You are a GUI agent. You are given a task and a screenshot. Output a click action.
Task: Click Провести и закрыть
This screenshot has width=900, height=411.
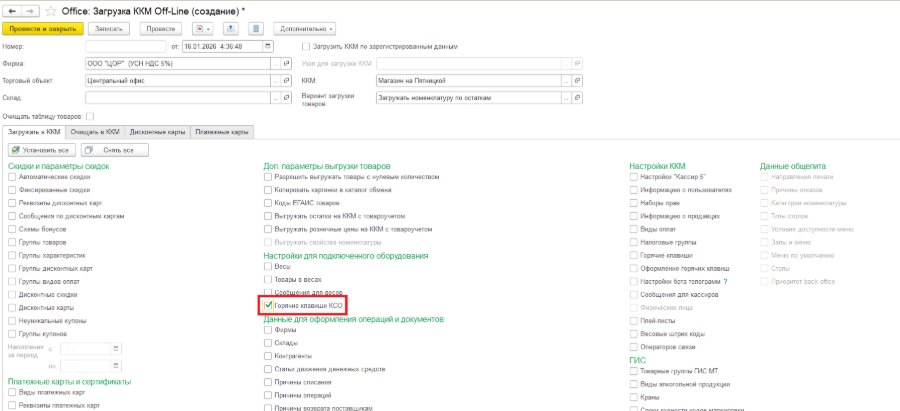pos(43,28)
